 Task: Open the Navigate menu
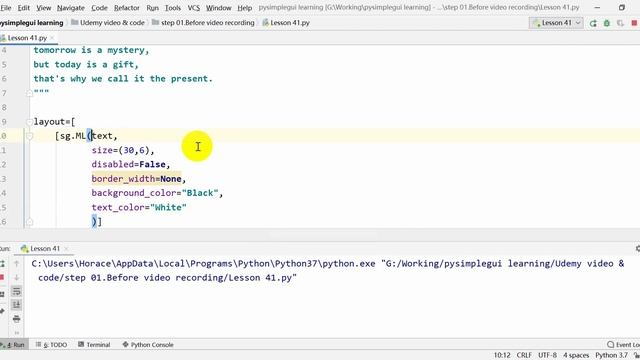71,8
